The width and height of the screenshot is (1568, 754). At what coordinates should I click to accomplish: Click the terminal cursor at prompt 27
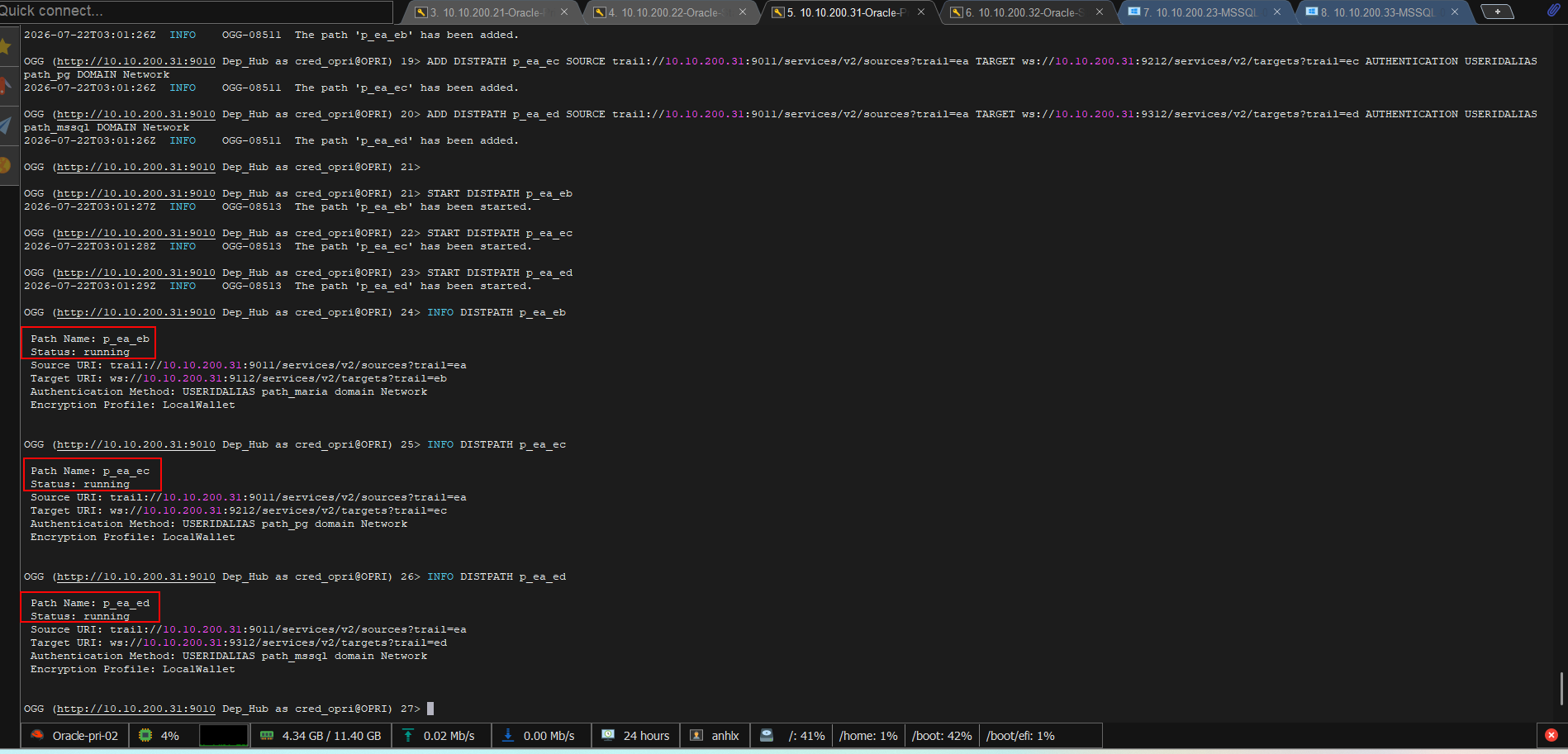pyautogui.click(x=430, y=709)
